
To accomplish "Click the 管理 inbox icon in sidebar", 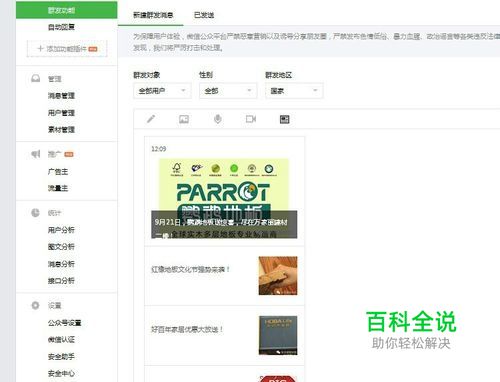I will 36,79.
